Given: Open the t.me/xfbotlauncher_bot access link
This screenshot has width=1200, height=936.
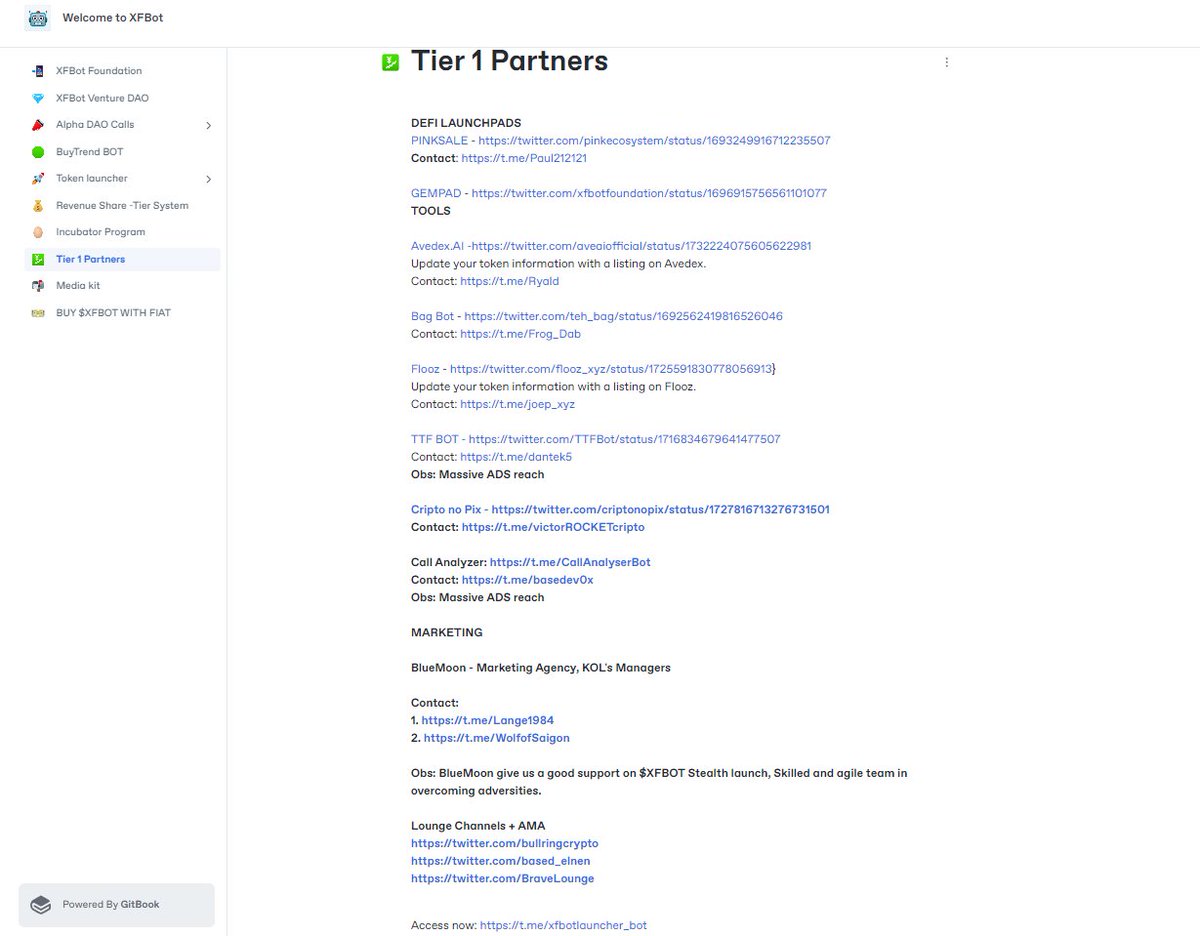Looking at the screenshot, I should tap(563, 925).
